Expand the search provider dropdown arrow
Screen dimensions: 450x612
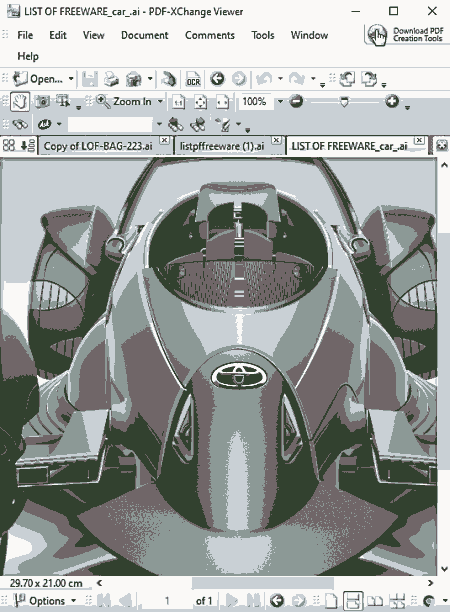pyautogui.click(x=59, y=125)
